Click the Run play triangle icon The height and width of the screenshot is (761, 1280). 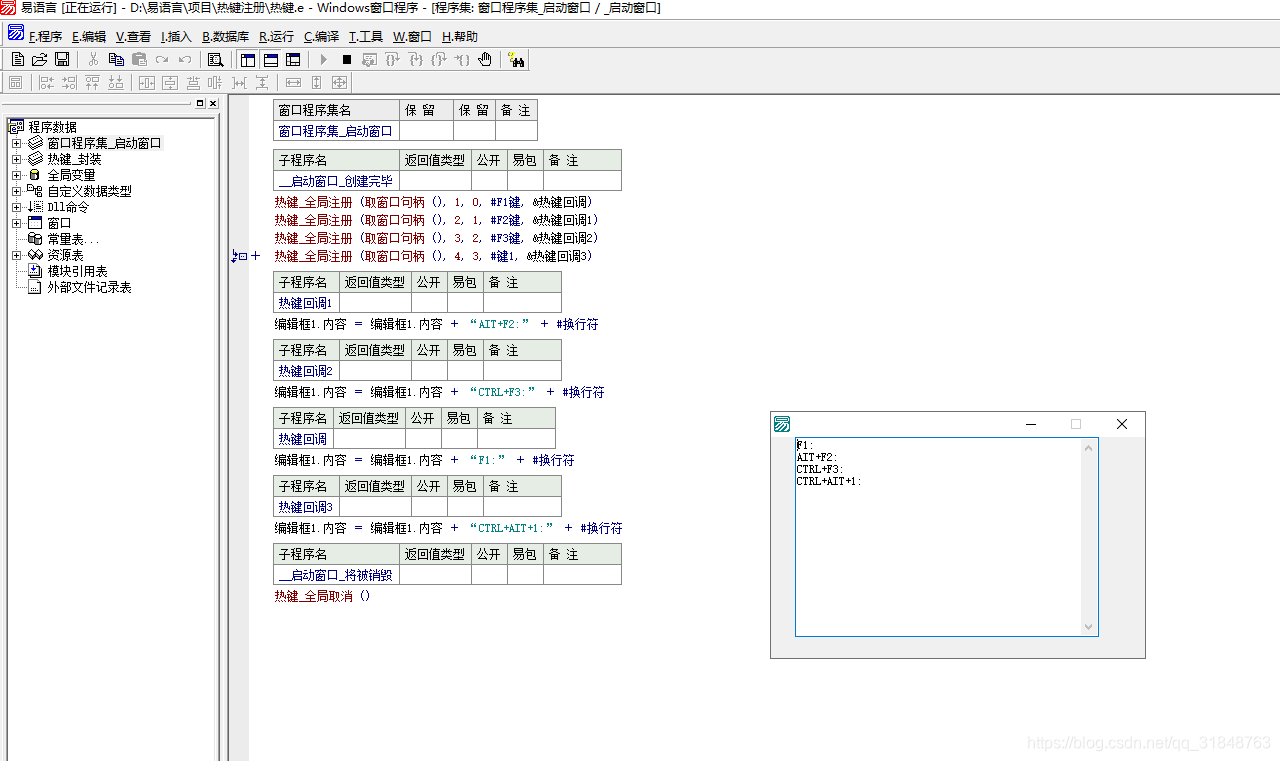pos(323,60)
